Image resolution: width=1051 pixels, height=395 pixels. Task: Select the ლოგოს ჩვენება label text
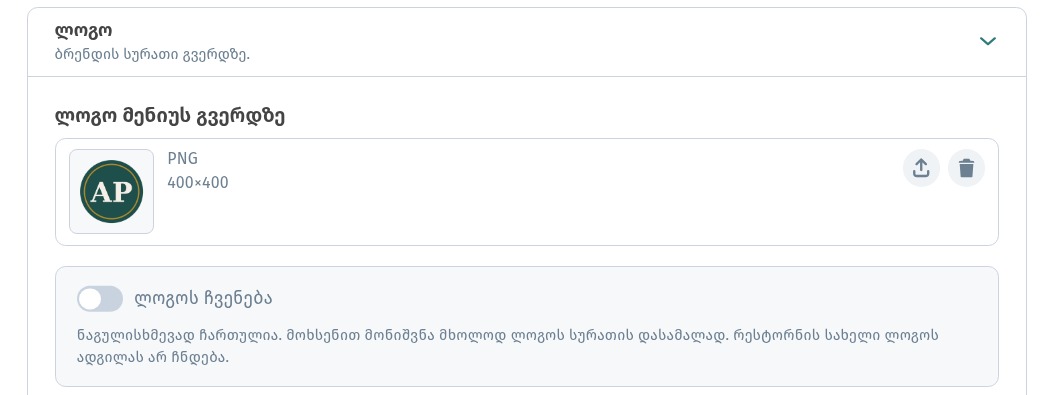point(203,298)
